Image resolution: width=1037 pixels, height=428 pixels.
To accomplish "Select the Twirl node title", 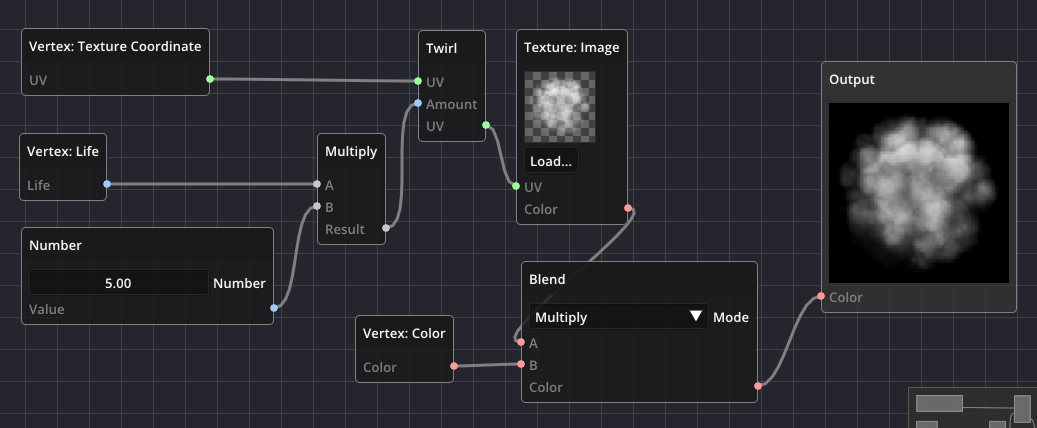I will (444, 47).
